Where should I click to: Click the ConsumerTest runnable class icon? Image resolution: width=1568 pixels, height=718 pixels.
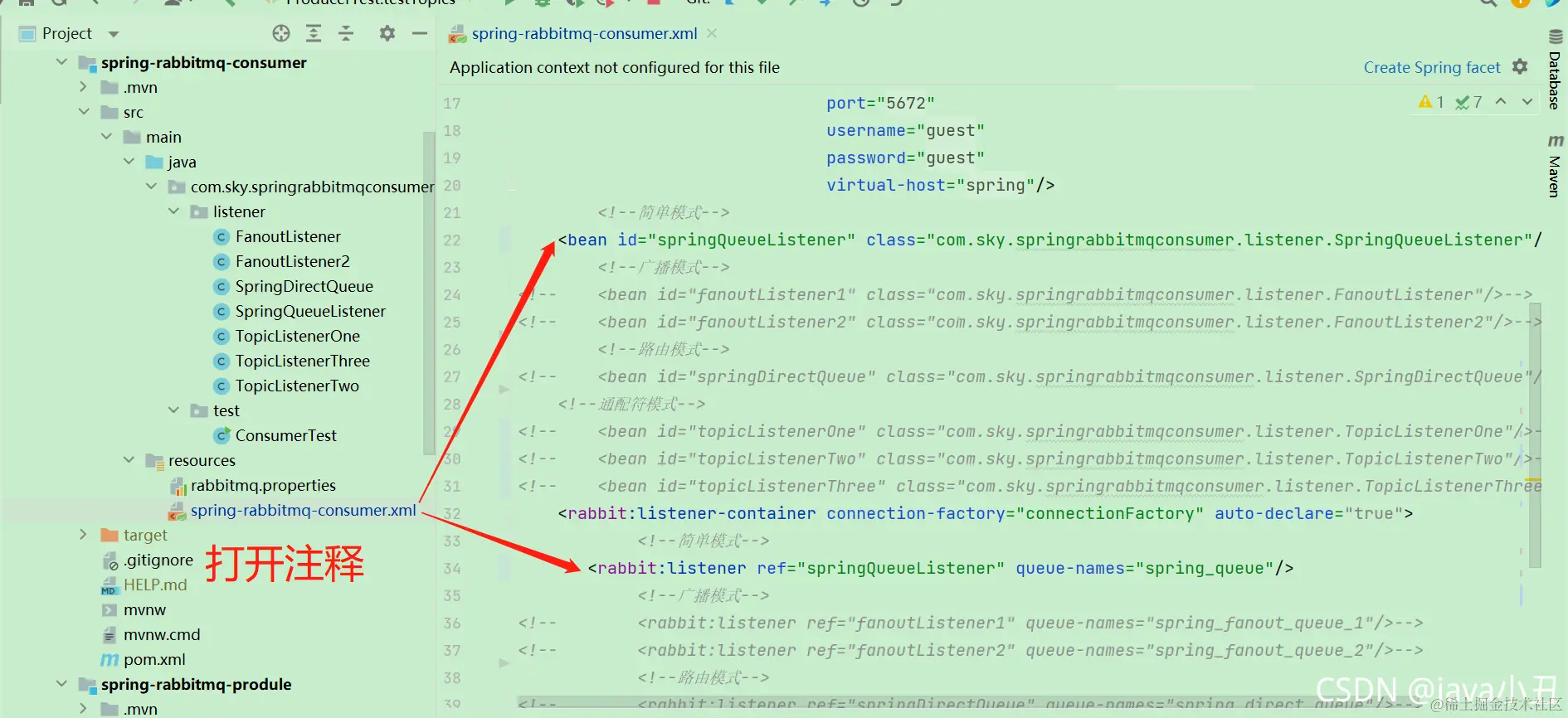[222, 435]
